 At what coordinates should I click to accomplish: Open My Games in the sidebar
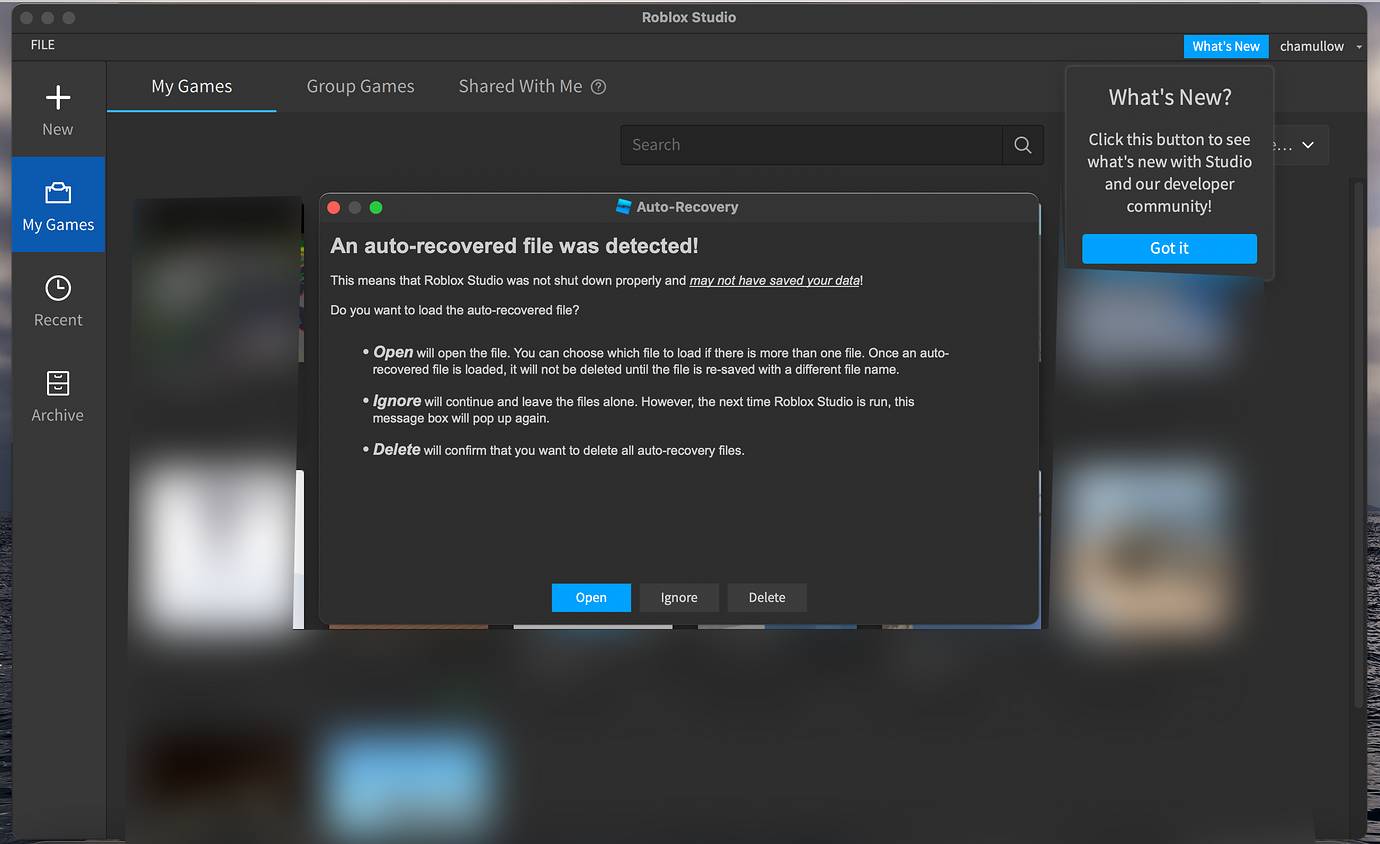pyautogui.click(x=58, y=204)
